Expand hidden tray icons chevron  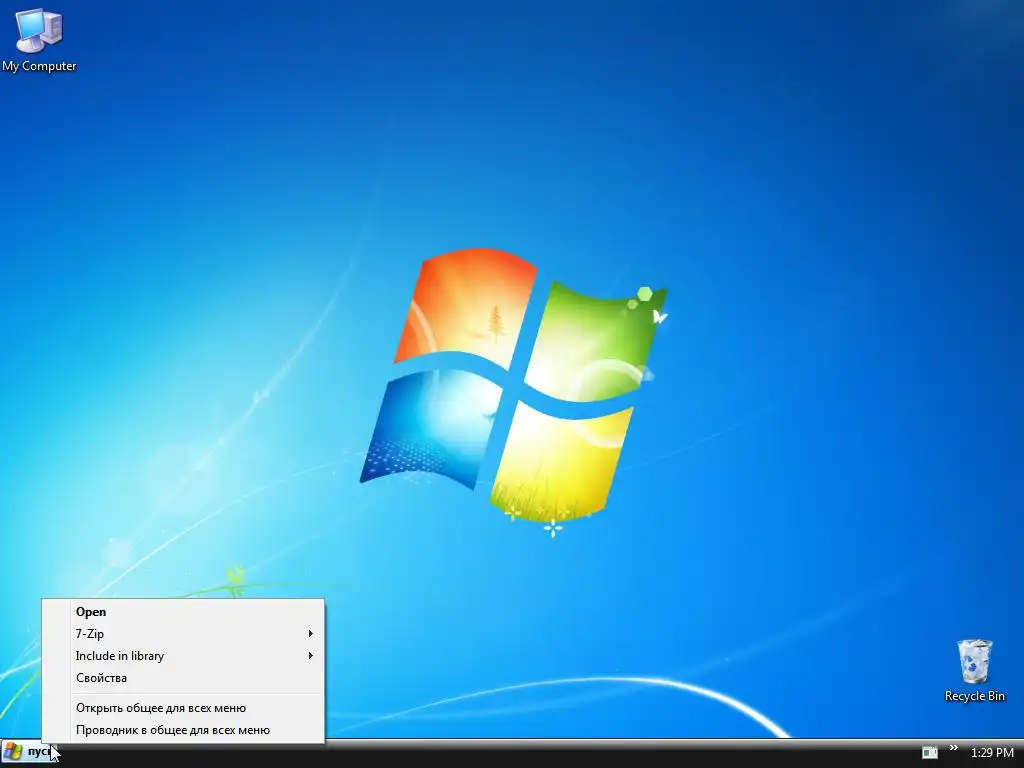(x=953, y=748)
